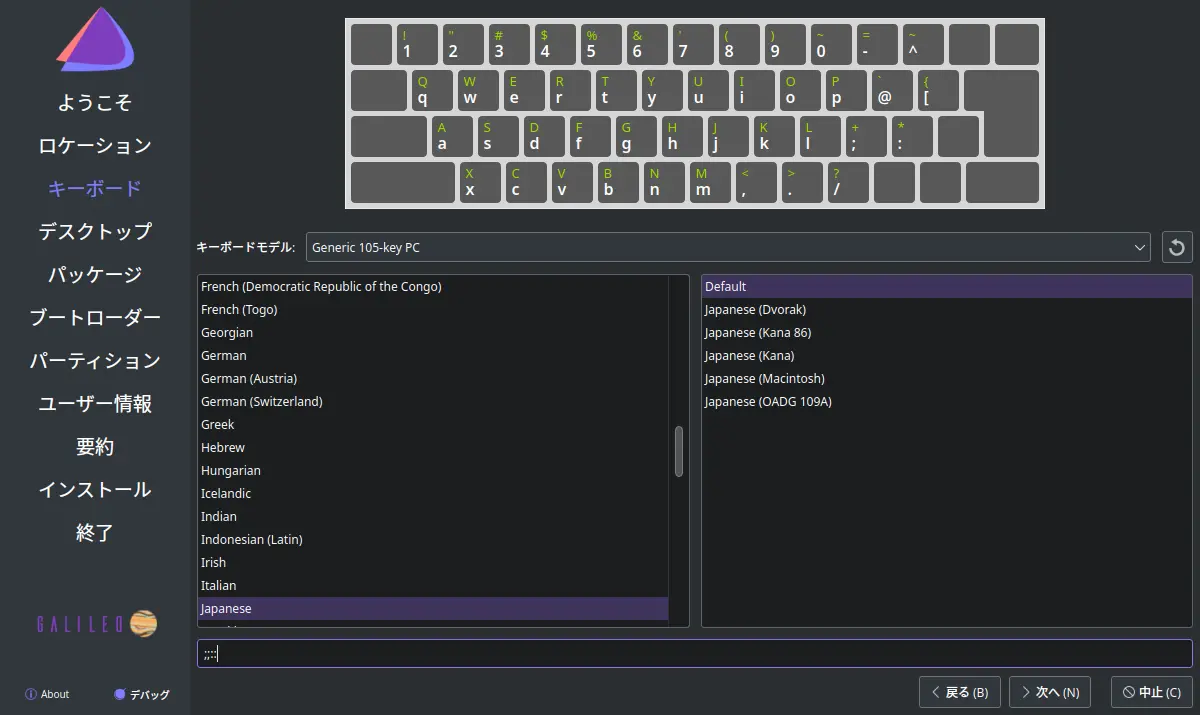1200x715 pixels.
Task: Select the ロケーション sidebar step
Action: (95, 146)
